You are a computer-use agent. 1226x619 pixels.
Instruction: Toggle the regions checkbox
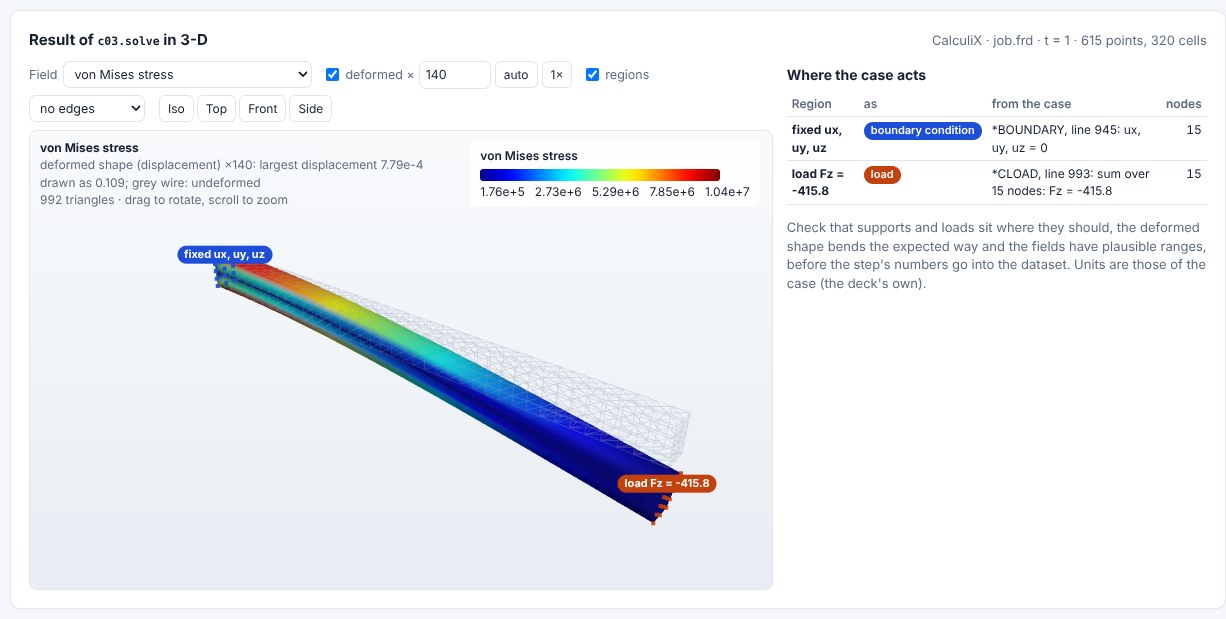click(593, 75)
